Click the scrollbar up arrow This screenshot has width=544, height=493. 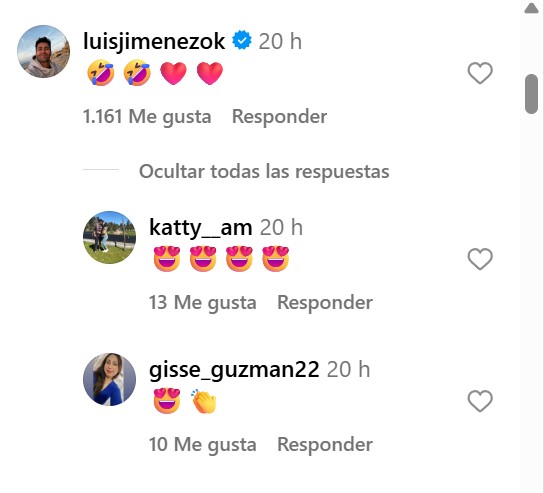(x=531, y=8)
